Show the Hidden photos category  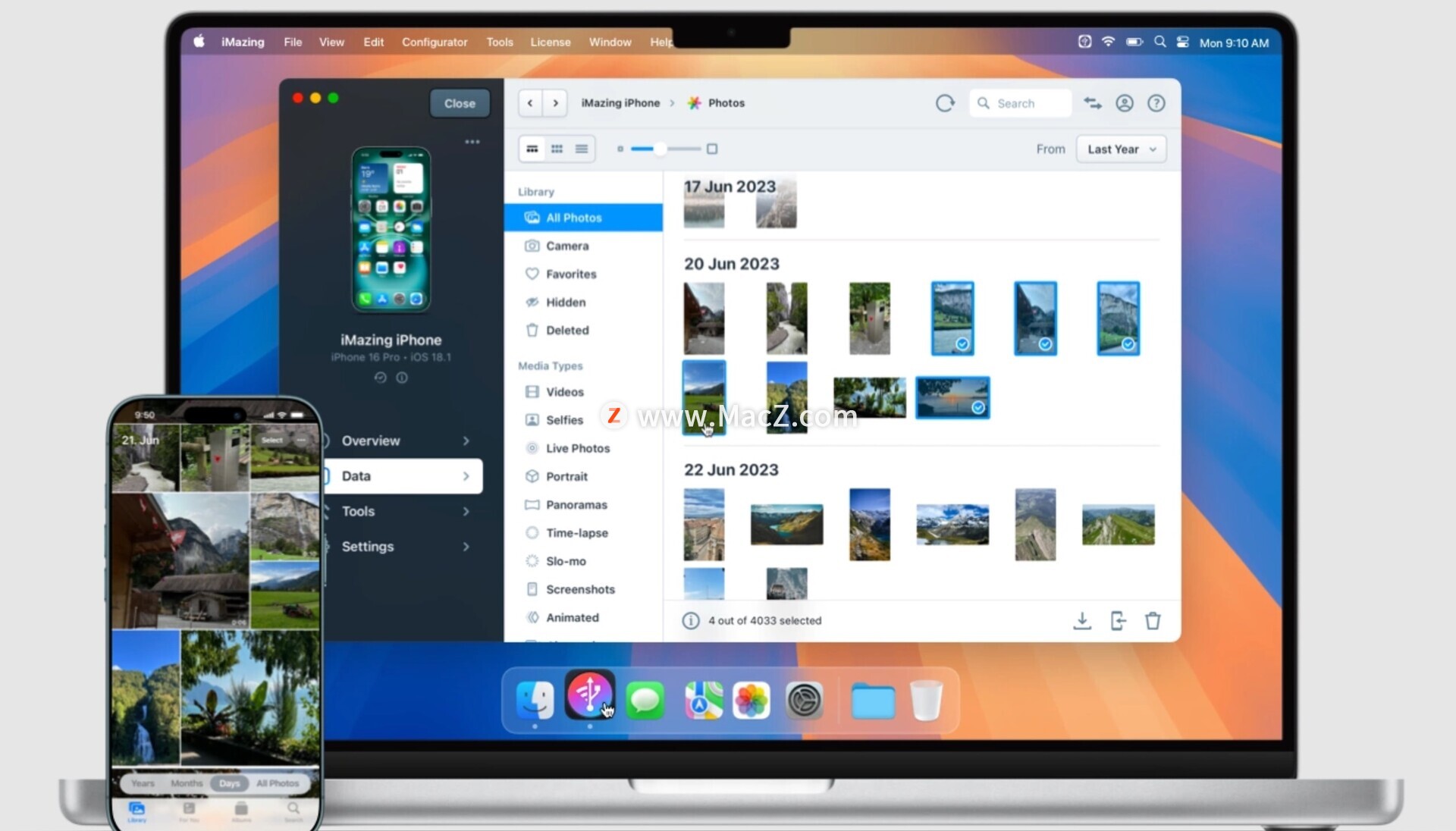(583, 302)
